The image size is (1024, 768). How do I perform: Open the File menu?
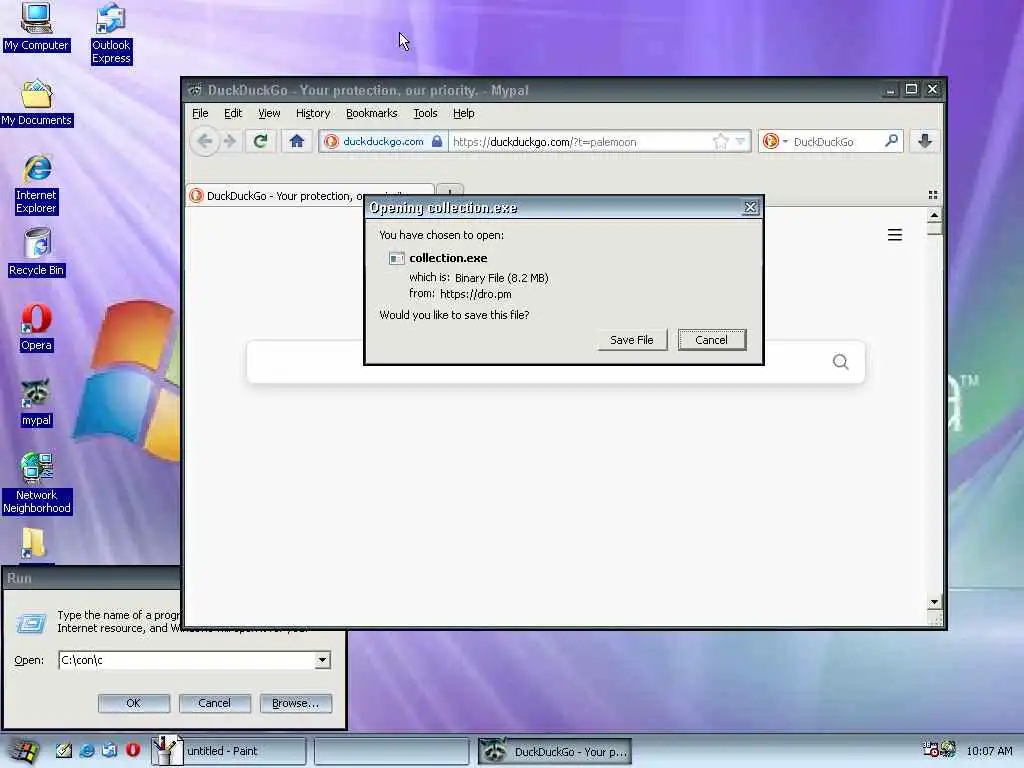200,113
